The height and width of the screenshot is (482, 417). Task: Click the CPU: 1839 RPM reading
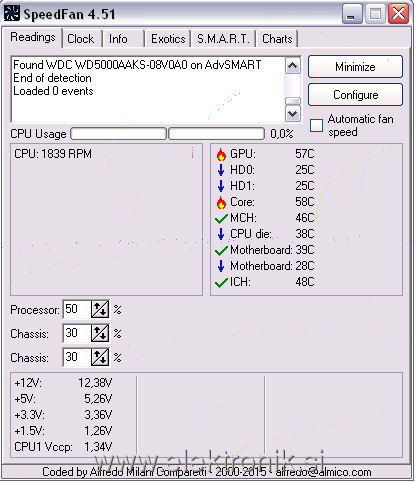point(53,154)
